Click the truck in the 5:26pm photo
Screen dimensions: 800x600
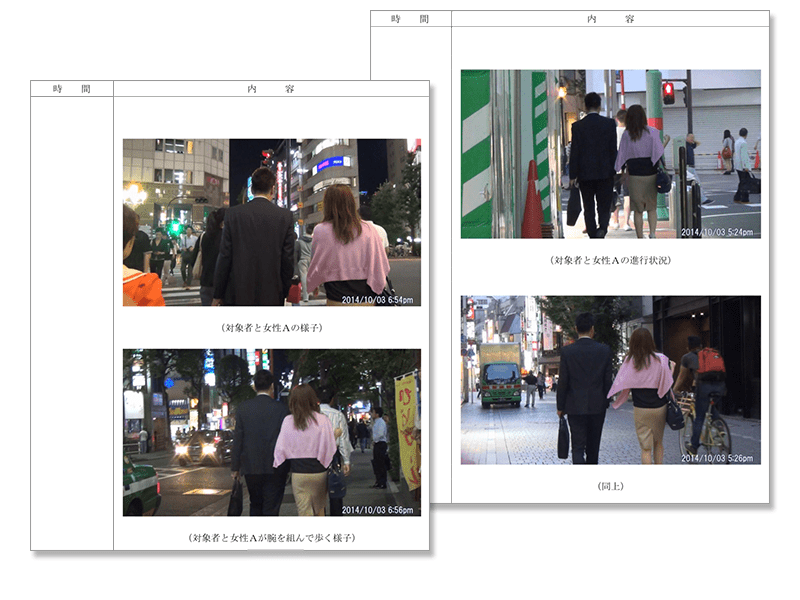coord(500,374)
